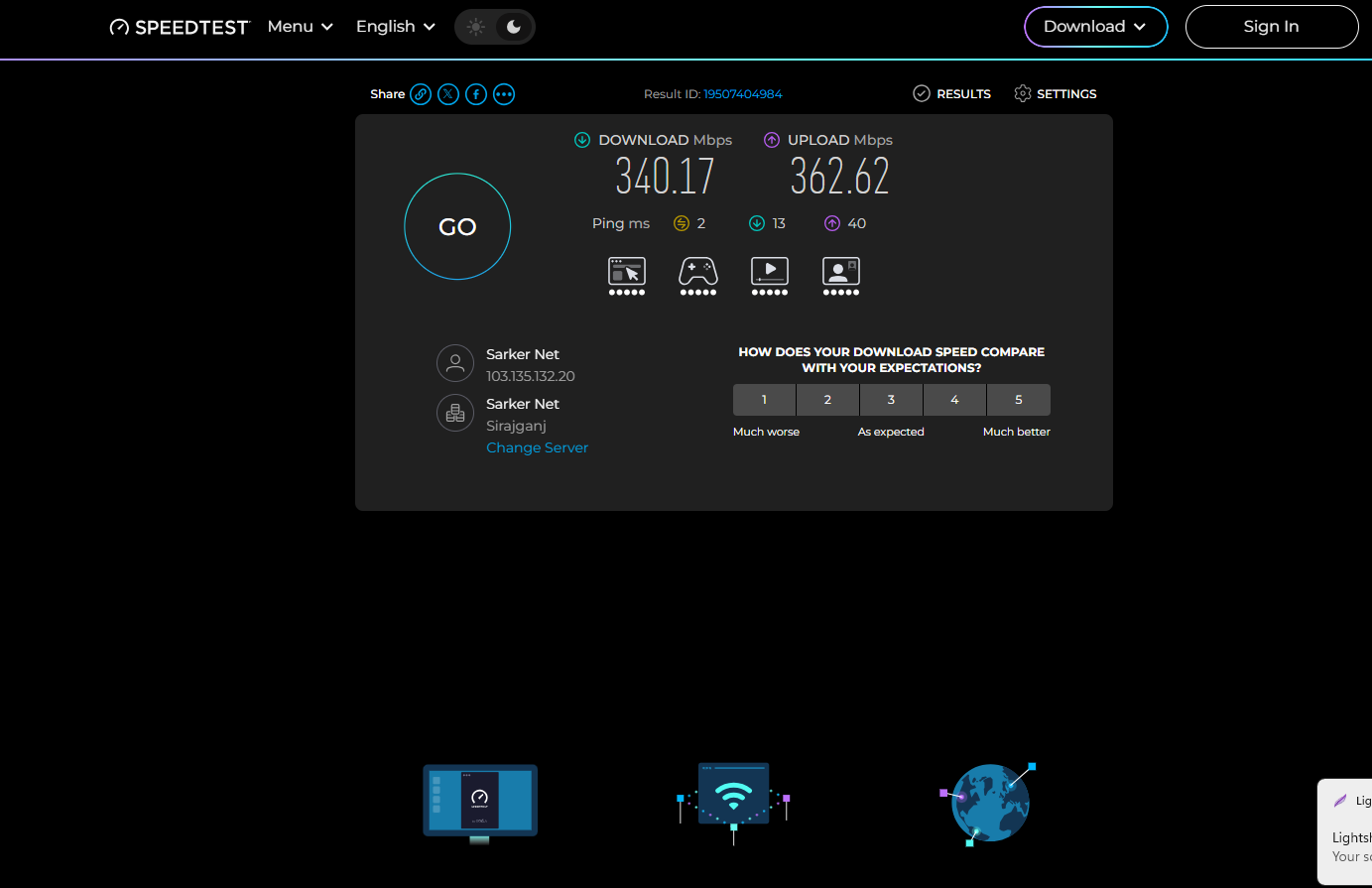Click upload speed value 362.62
The width and height of the screenshot is (1372, 888).
tap(839, 178)
